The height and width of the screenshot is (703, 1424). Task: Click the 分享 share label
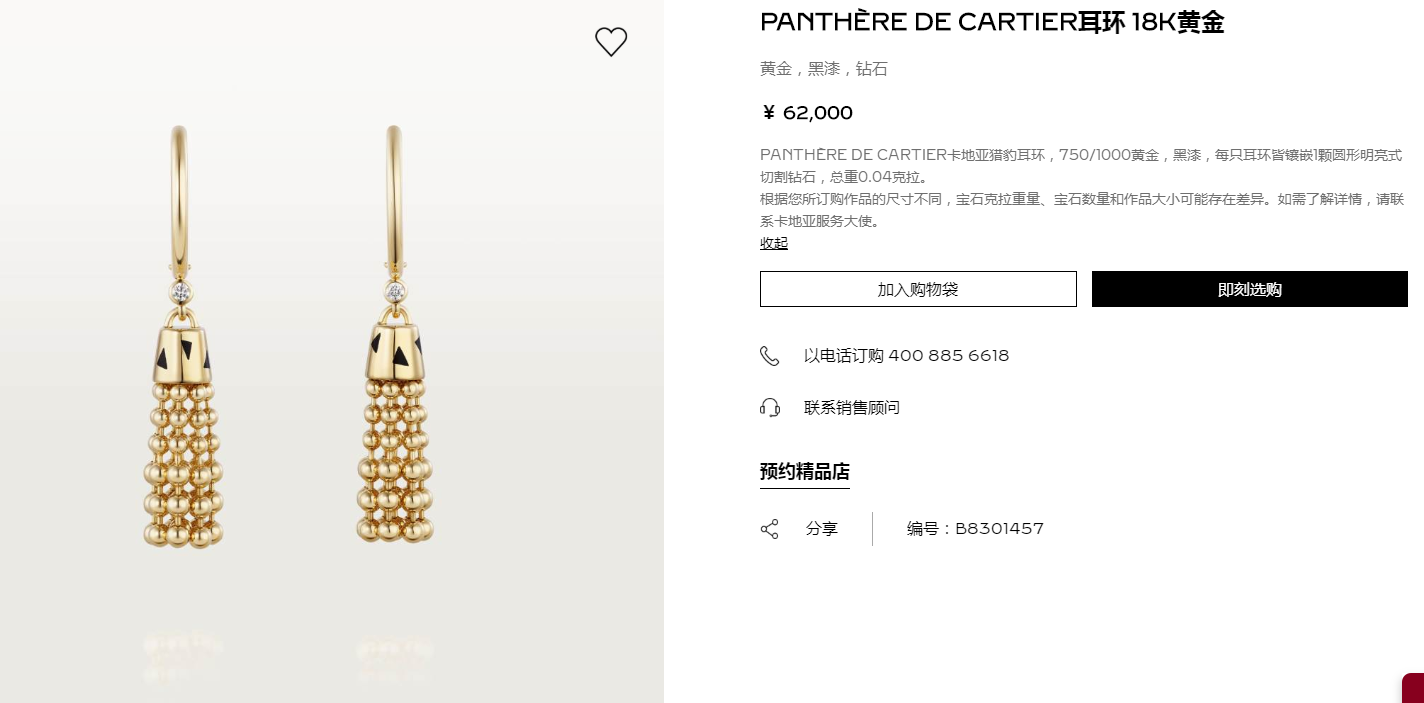coord(822,529)
